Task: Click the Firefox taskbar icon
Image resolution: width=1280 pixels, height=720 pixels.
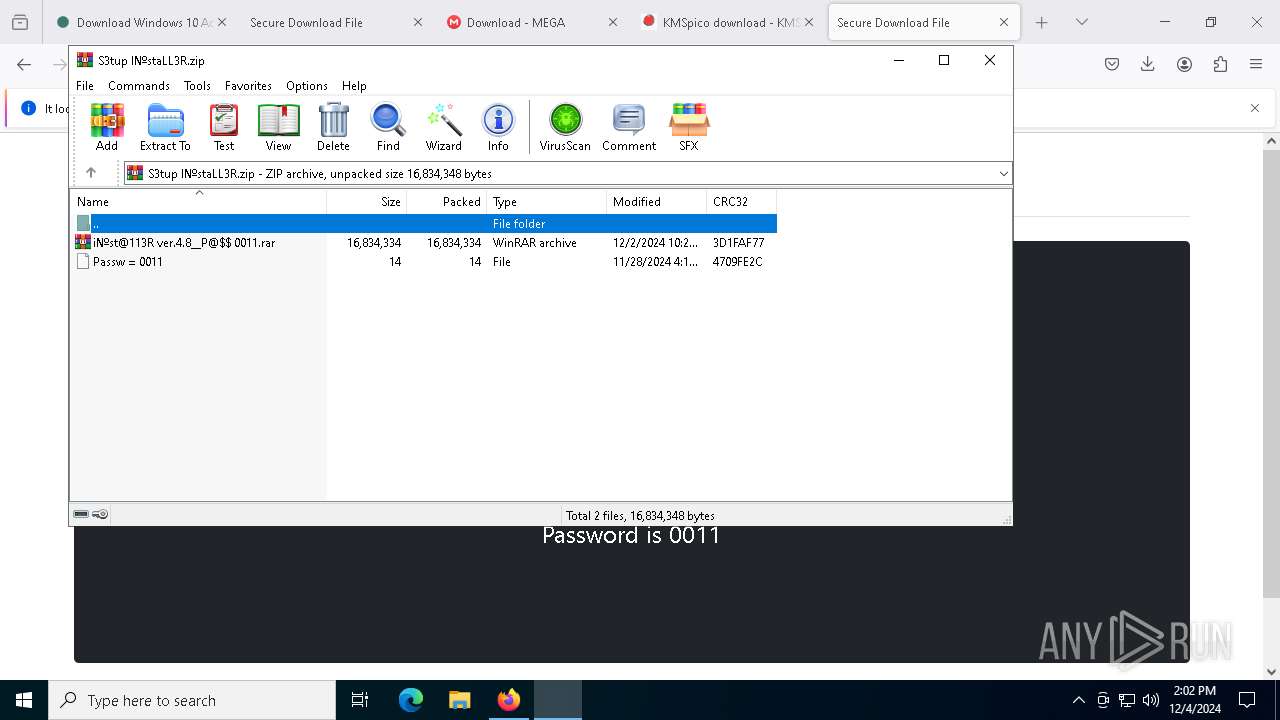Action: pos(509,700)
